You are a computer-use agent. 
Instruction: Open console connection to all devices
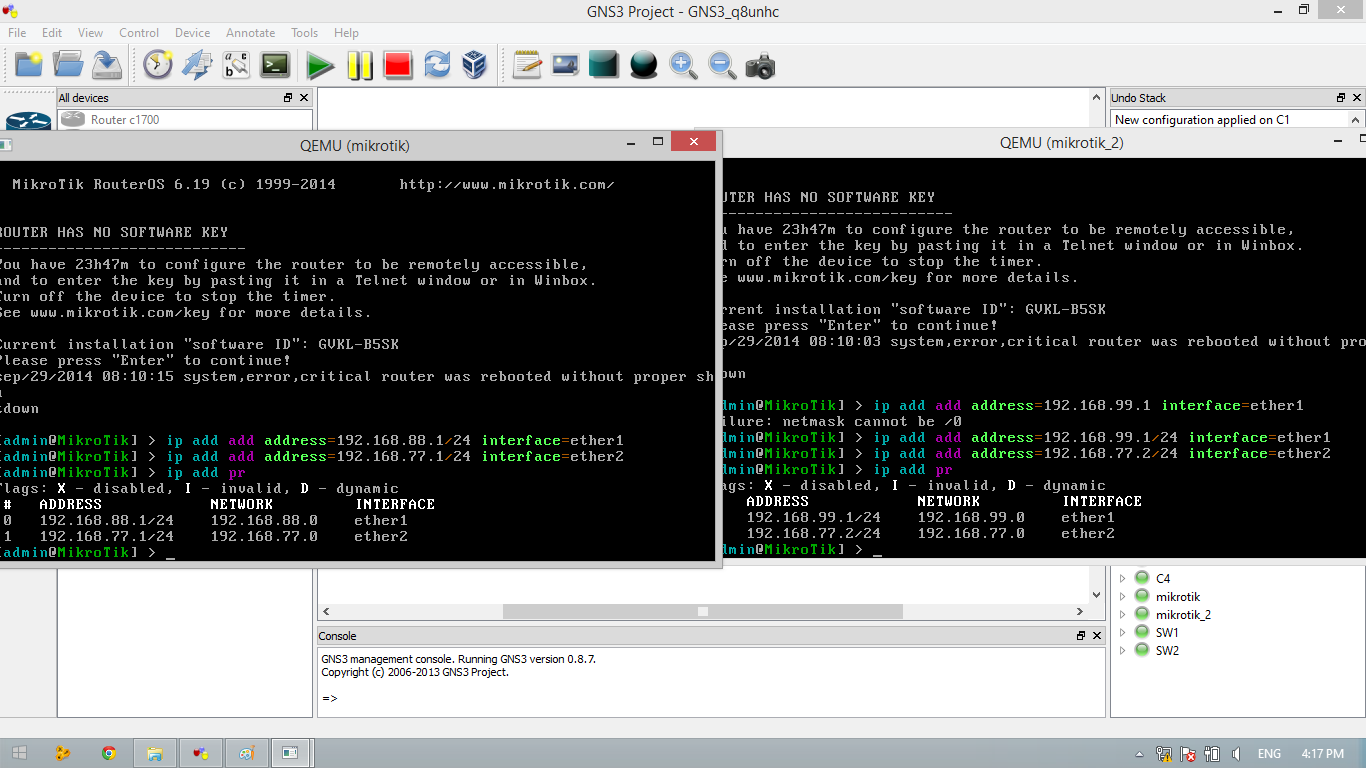(x=277, y=65)
